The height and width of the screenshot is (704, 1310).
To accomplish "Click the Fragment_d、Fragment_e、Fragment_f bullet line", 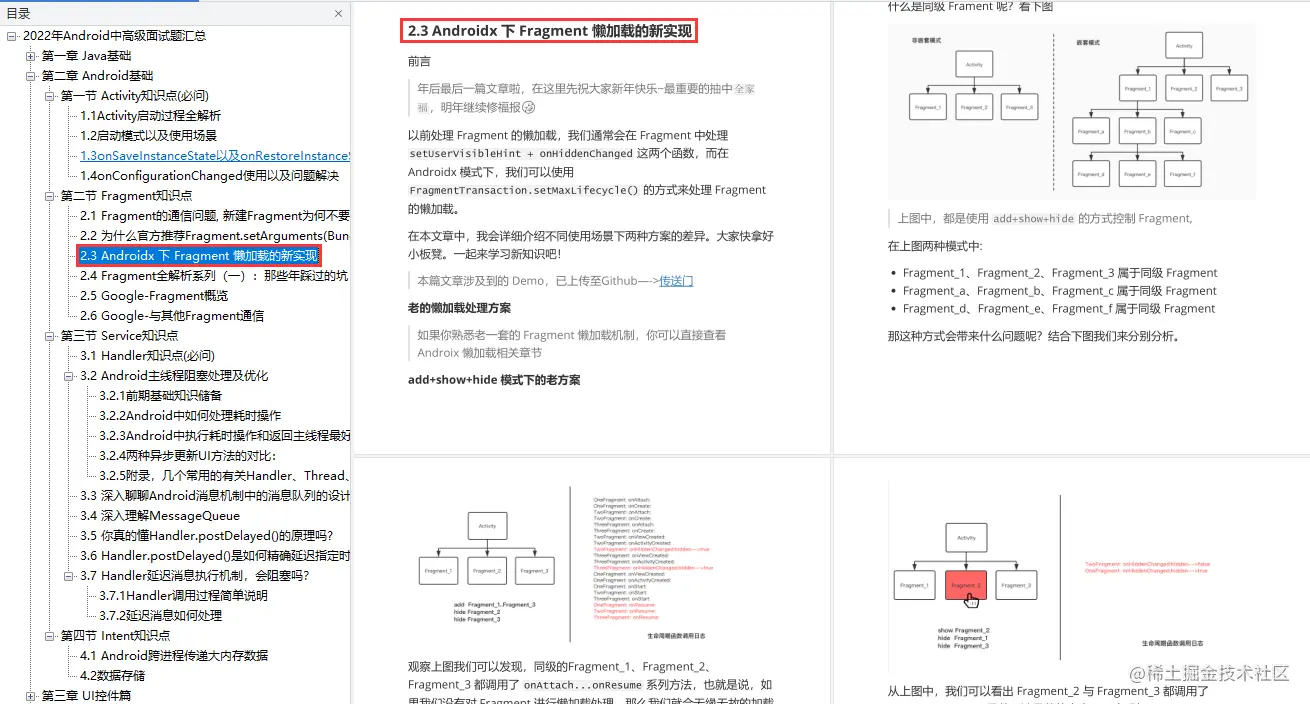I will point(1059,309).
